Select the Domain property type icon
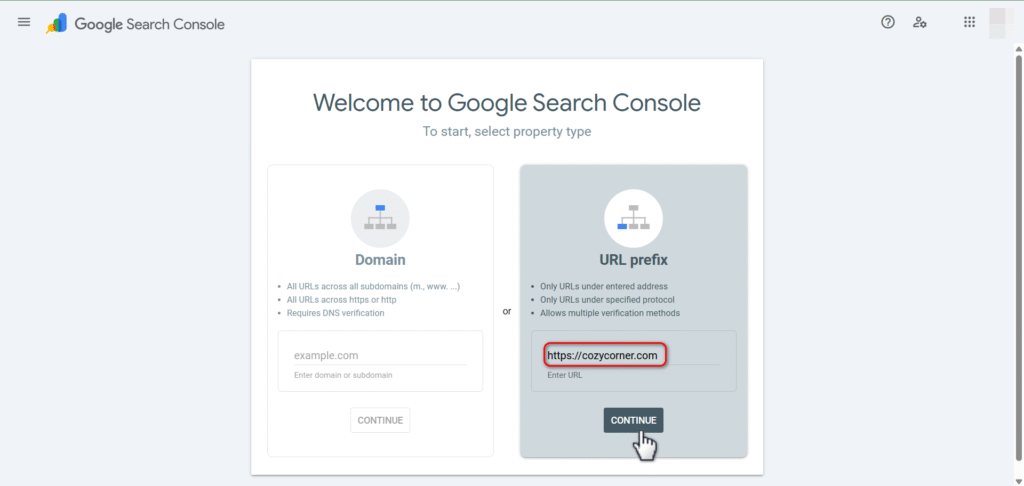The image size is (1024, 486). coord(380,218)
